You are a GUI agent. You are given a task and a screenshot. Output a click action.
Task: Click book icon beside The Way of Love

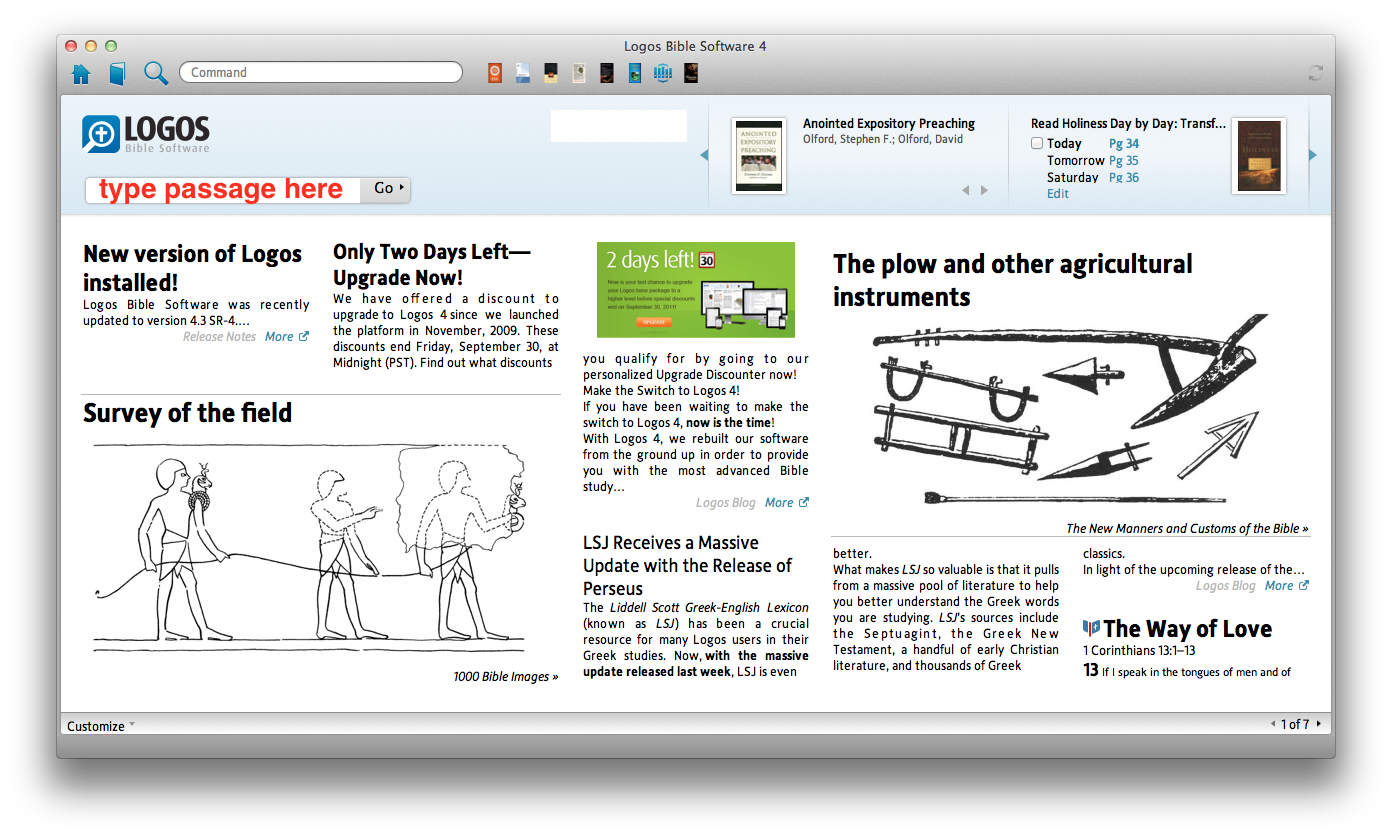(1091, 628)
